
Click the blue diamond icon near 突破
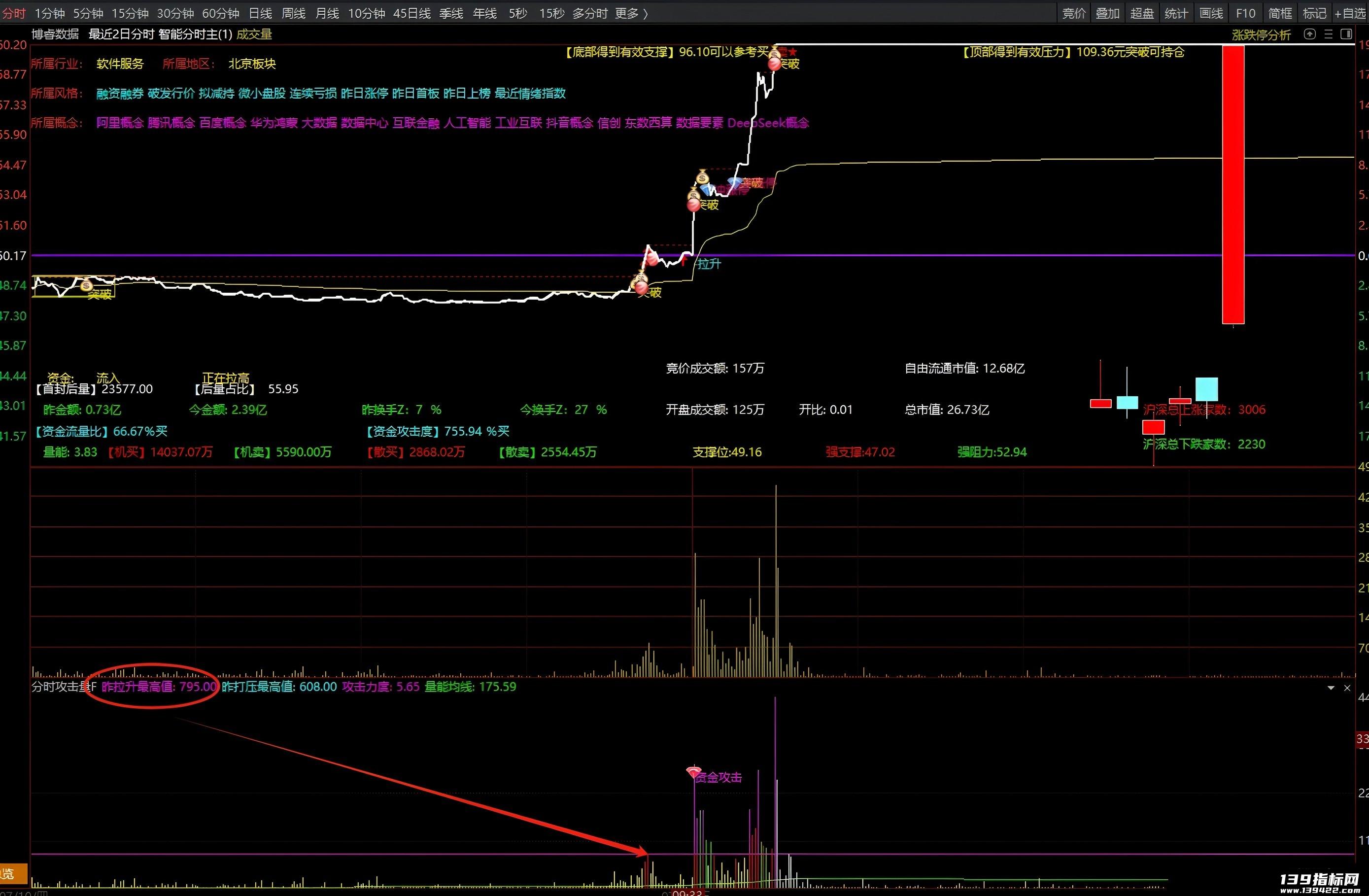pyautogui.click(x=735, y=183)
